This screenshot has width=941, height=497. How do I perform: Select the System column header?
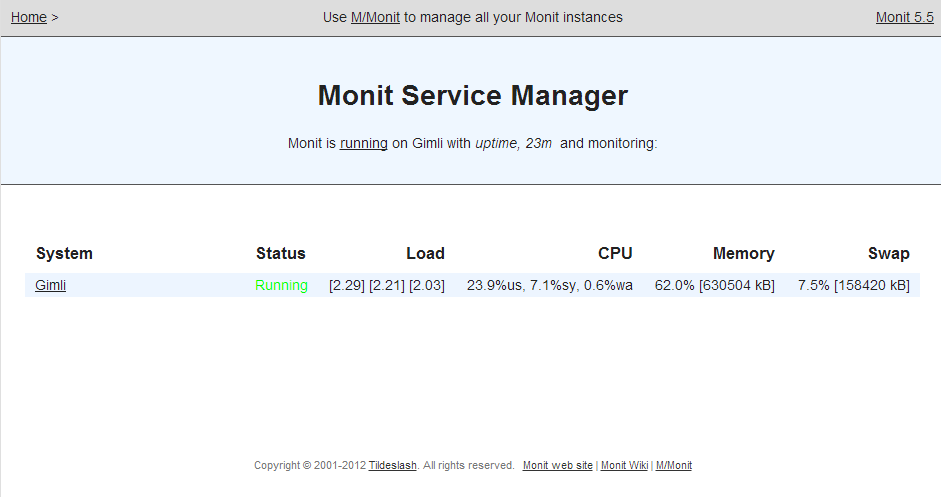(64, 253)
